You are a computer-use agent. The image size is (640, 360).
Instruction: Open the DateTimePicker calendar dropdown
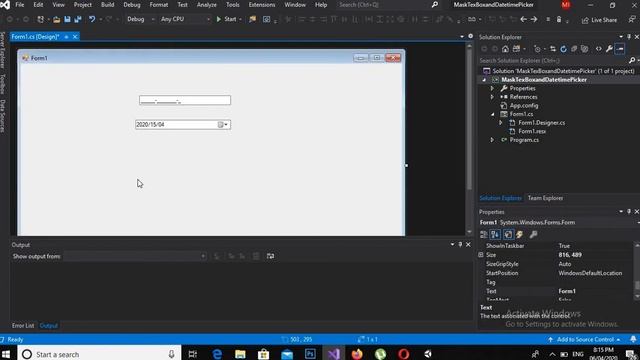pyautogui.click(x=223, y=124)
